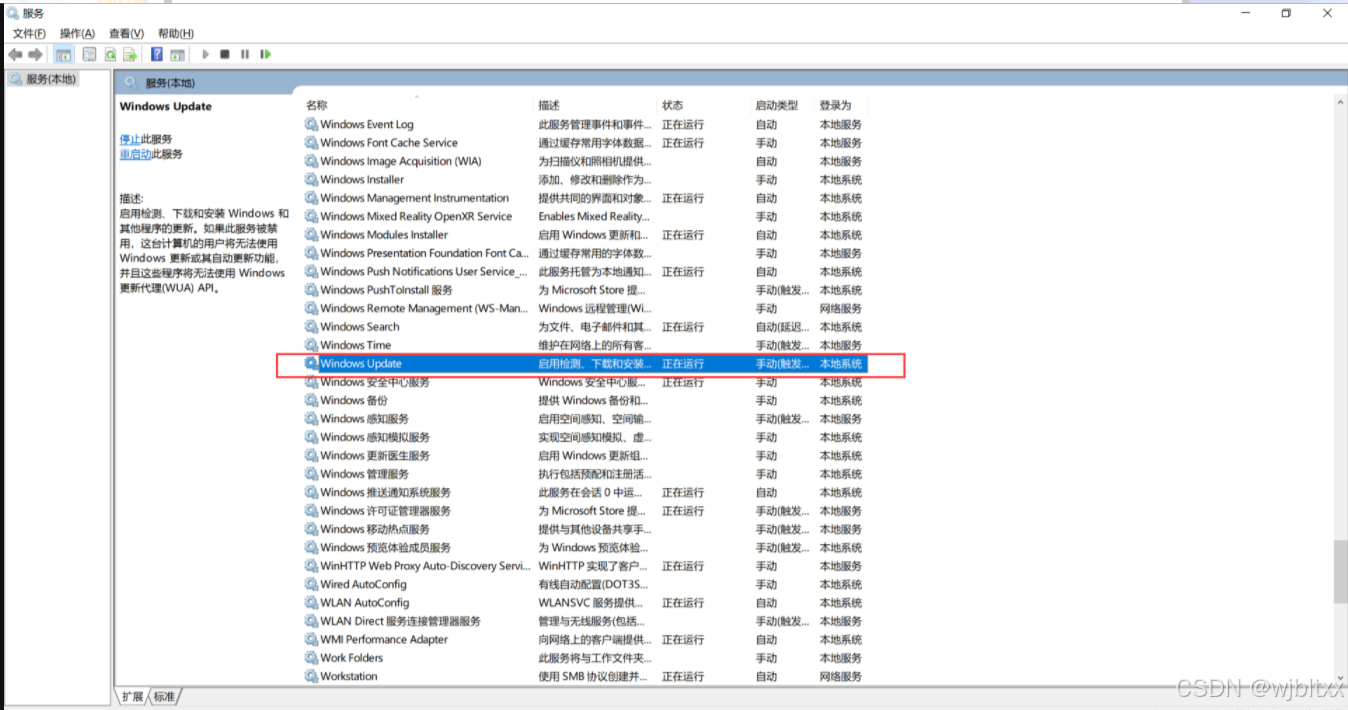Image resolution: width=1348 pixels, height=710 pixels.
Task: Open the blue Help question mark icon
Action: click(157, 54)
